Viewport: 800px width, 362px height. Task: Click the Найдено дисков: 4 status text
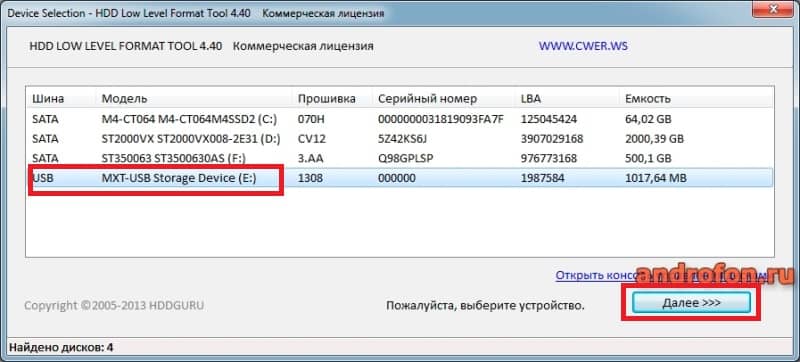61,348
